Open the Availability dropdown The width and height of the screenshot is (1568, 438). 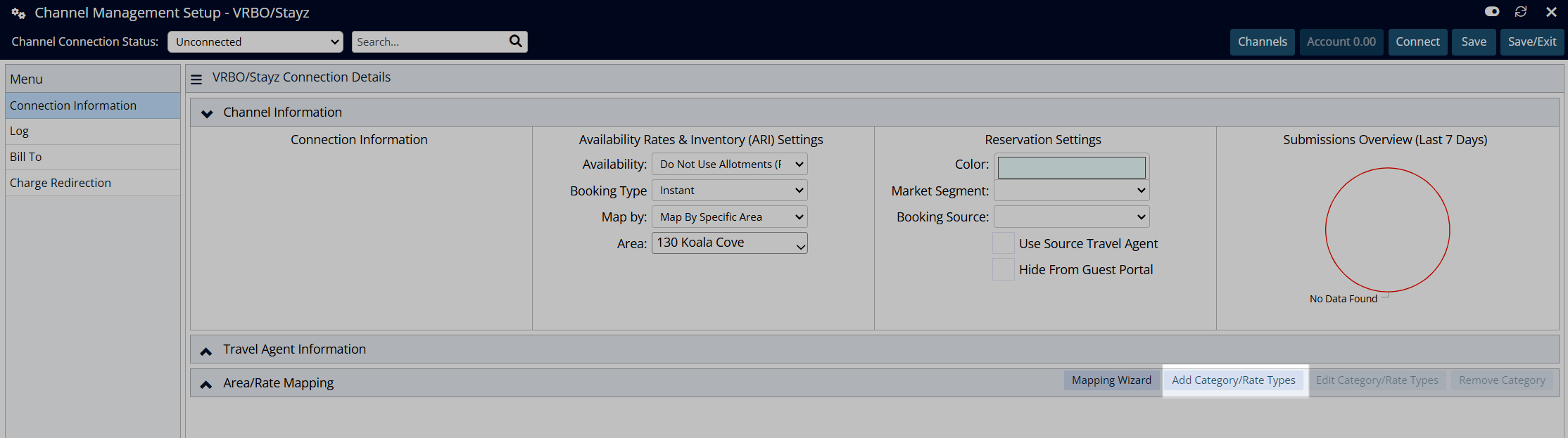click(730, 164)
